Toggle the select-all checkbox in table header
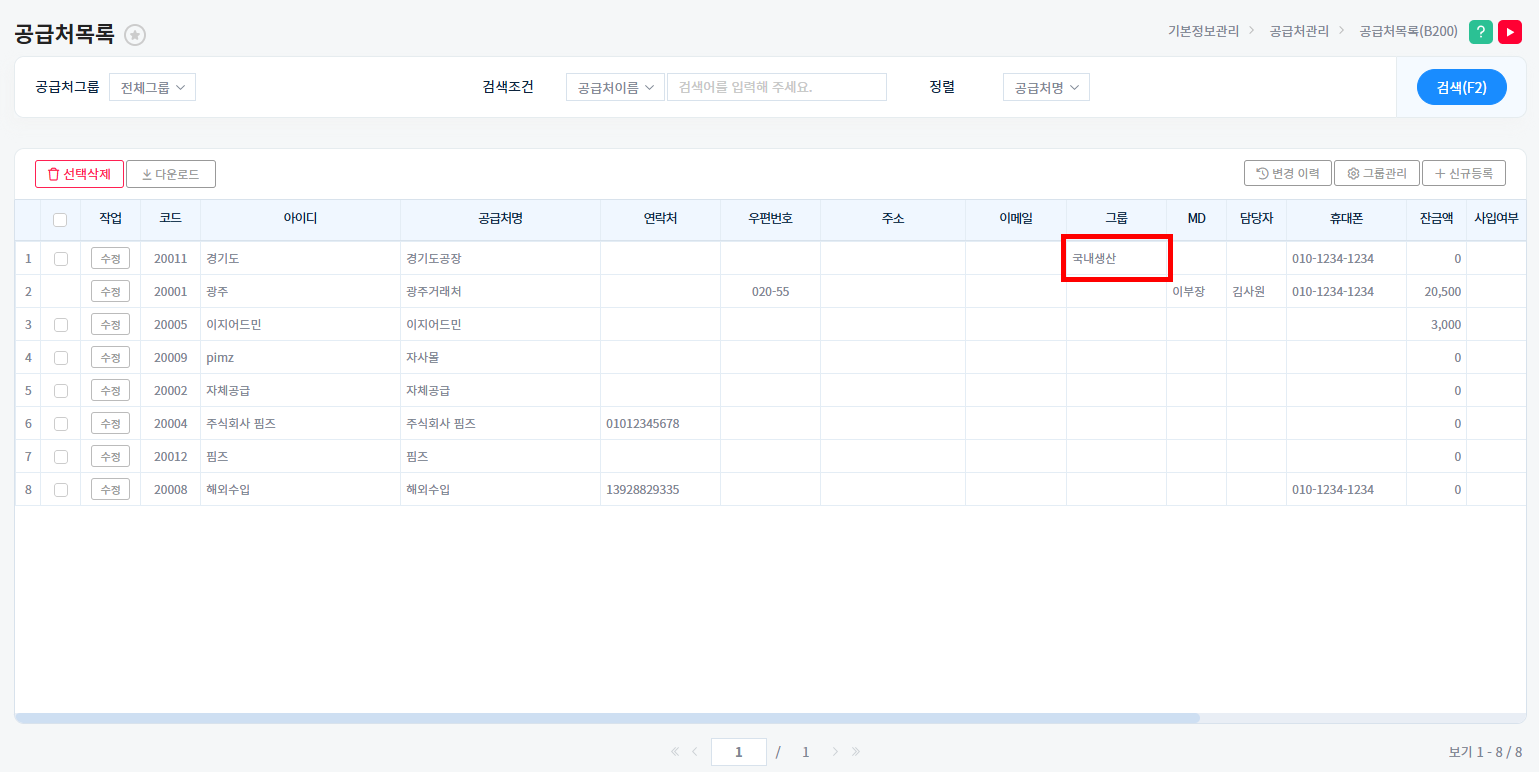The height and width of the screenshot is (772, 1539). click(60, 220)
